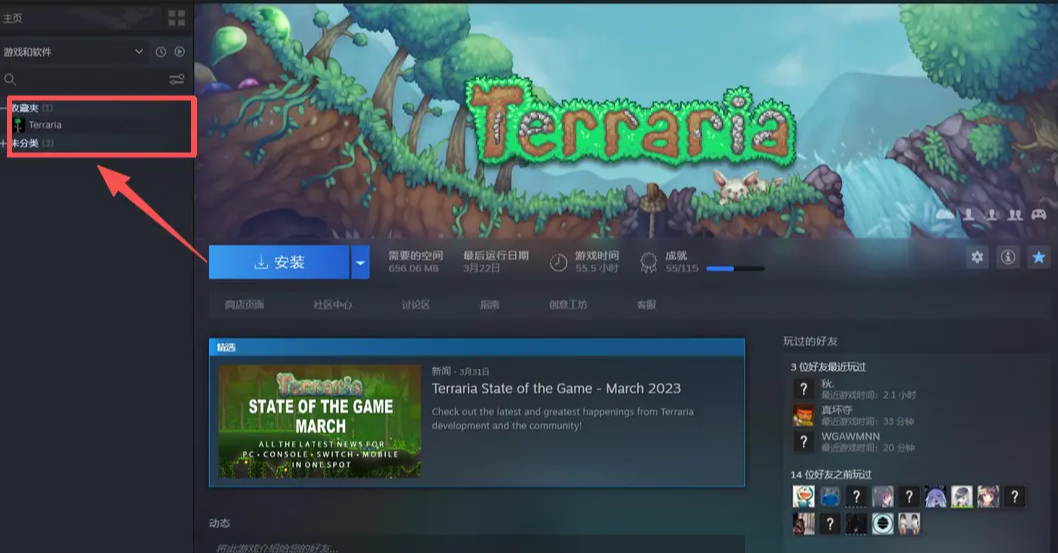
Task: Open Terraria State of the Game news title
Action: [x=556, y=388]
